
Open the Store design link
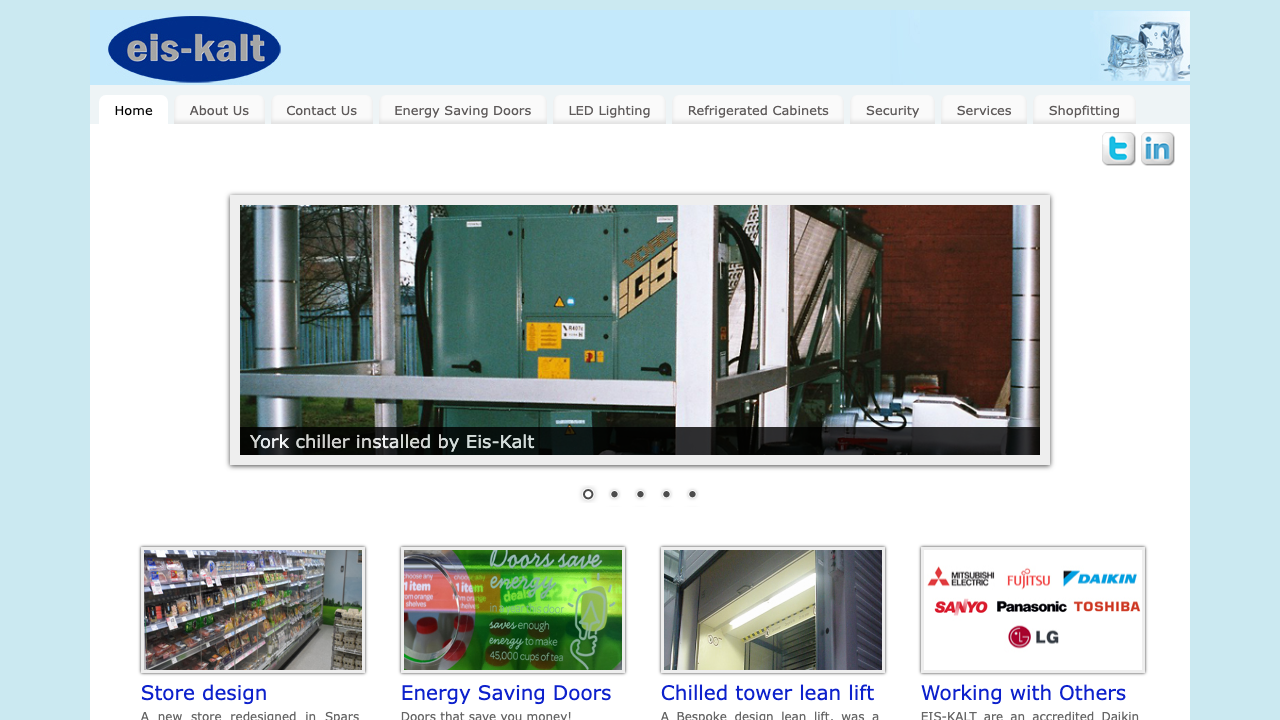click(203, 692)
